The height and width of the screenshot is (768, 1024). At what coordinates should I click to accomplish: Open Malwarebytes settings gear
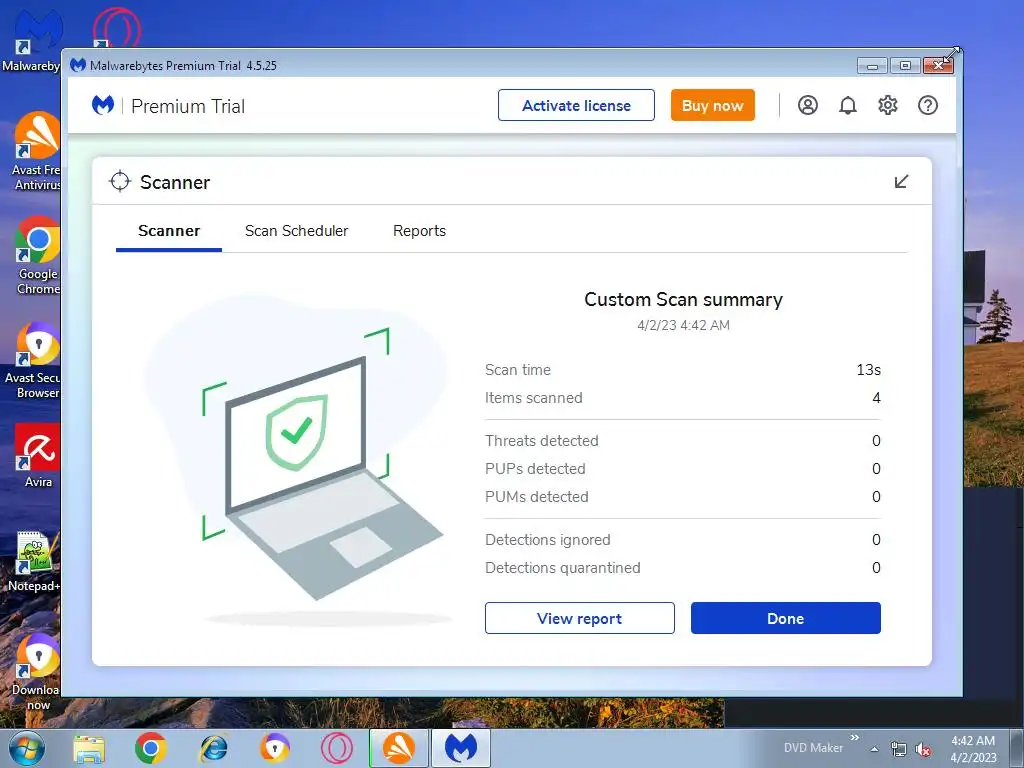pyautogui.click(x=888, y=105)
